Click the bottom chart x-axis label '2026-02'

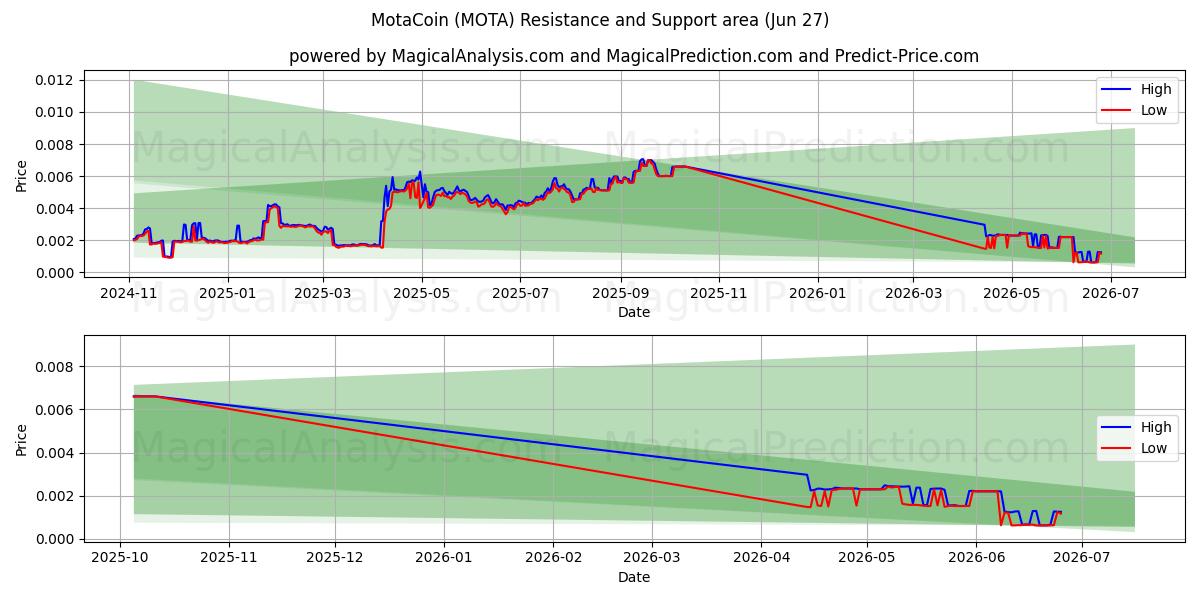point(553,558)
